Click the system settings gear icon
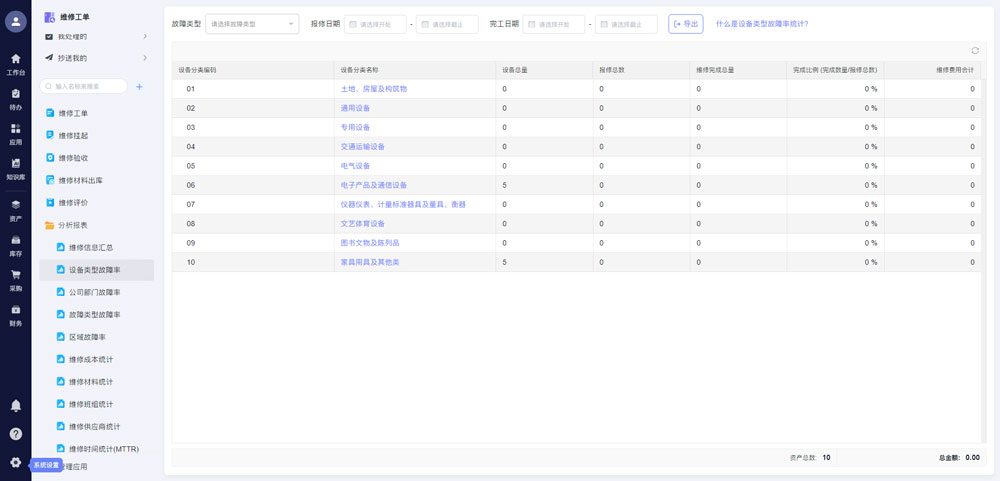The width and height of the screenshot is (1000, 481). (15, 462)
